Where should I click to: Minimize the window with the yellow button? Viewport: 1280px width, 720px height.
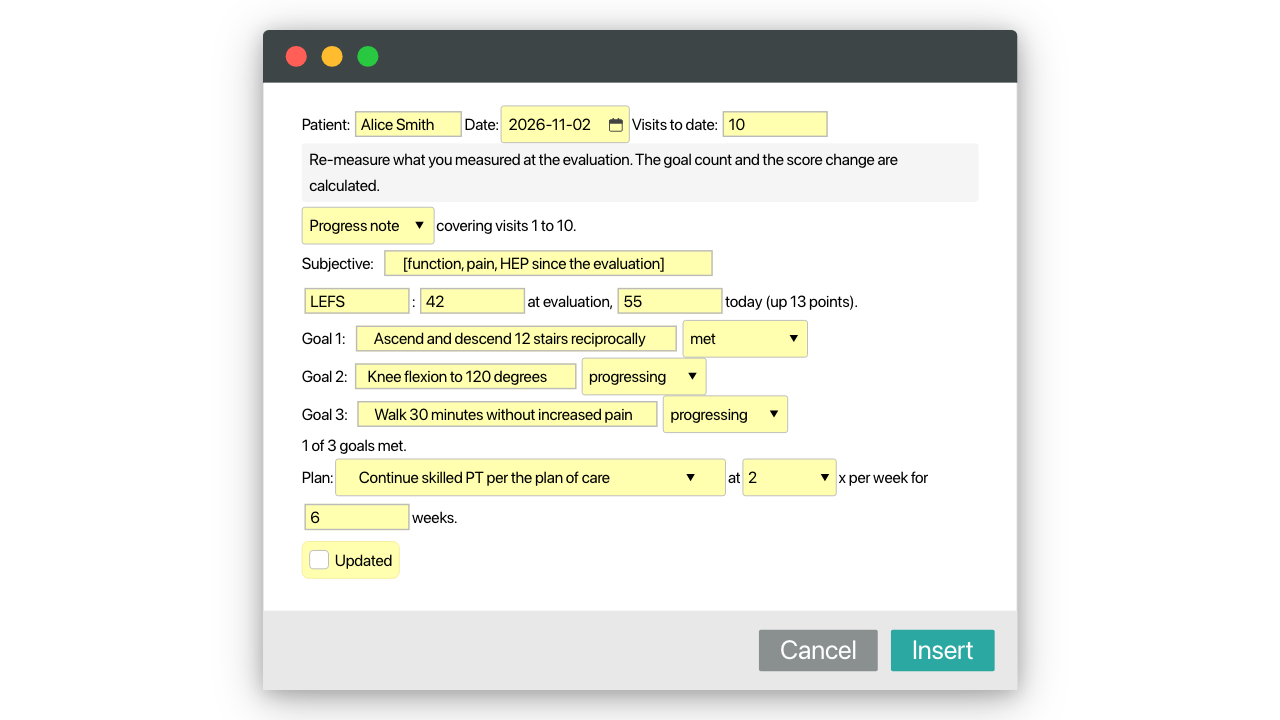pos(332,56)
